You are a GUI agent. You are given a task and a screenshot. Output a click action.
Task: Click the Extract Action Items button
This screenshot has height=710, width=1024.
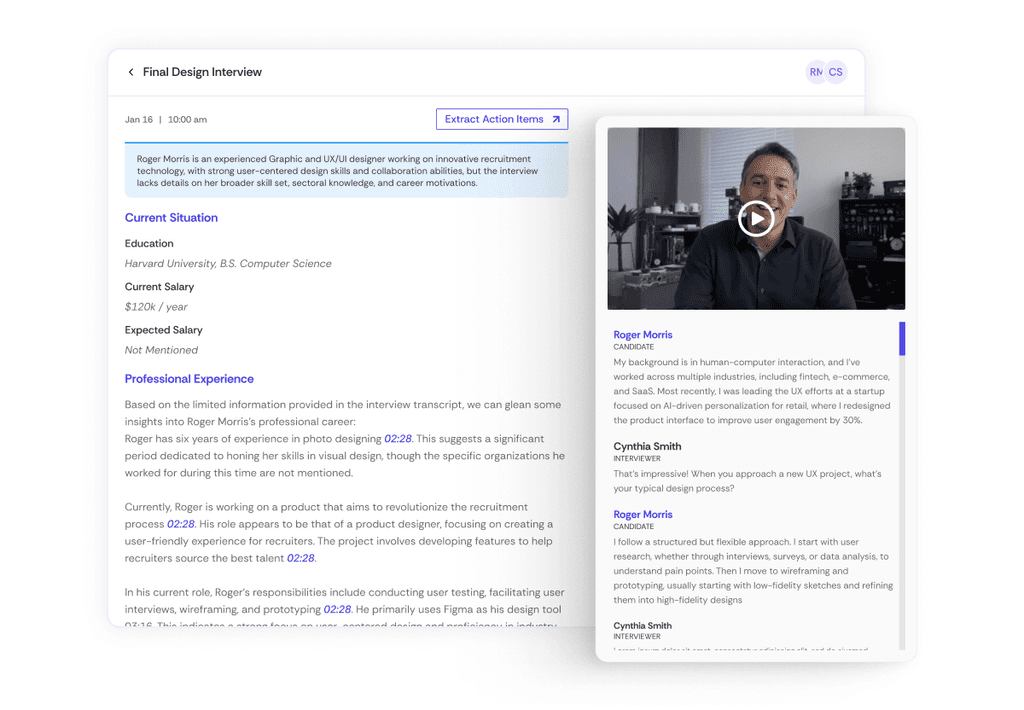[502, 119]
